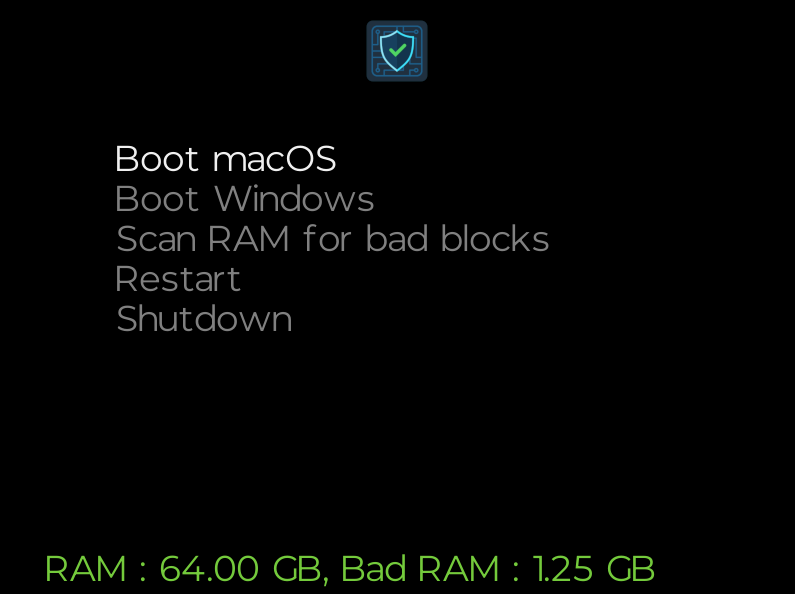795x594 pixels.
Task: Click the word Windows in second entry
Action: (x=294, y=199)
